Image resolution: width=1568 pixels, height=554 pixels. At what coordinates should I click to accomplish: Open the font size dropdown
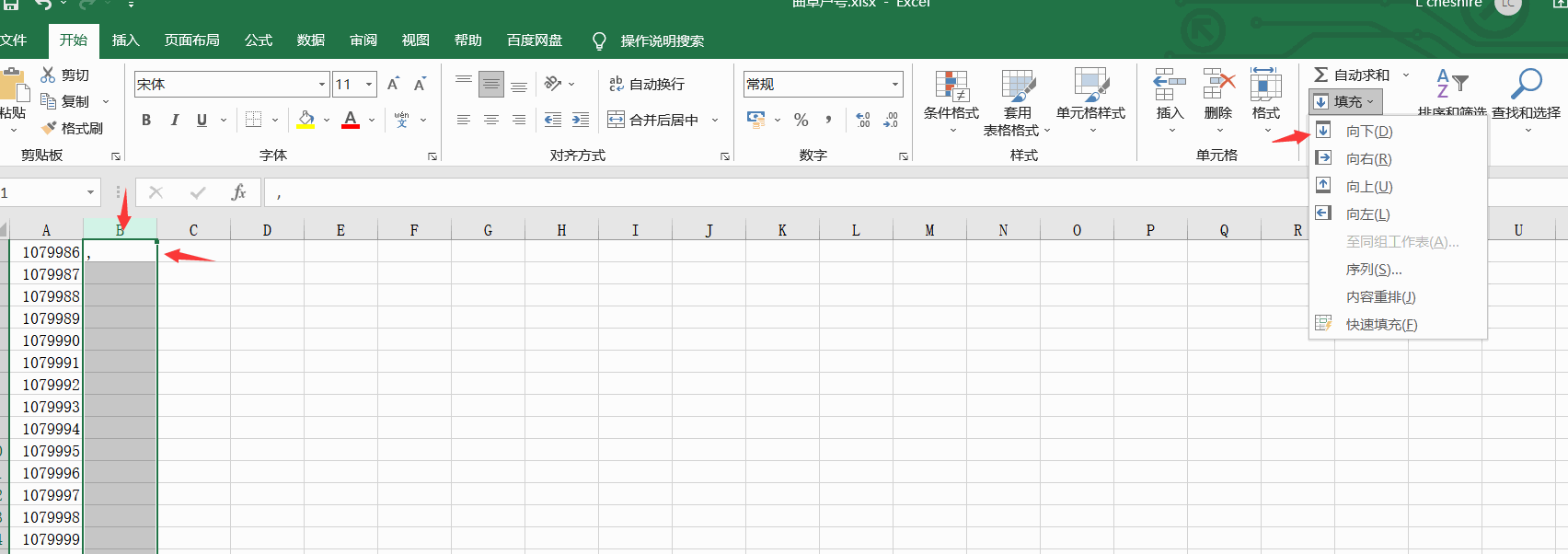(x=369, y=85)
